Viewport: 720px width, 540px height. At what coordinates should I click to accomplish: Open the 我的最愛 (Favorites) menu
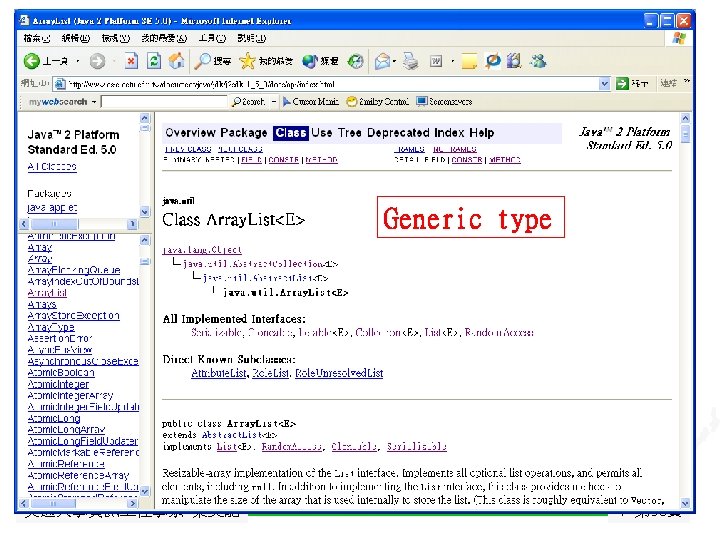pos(164,38)
